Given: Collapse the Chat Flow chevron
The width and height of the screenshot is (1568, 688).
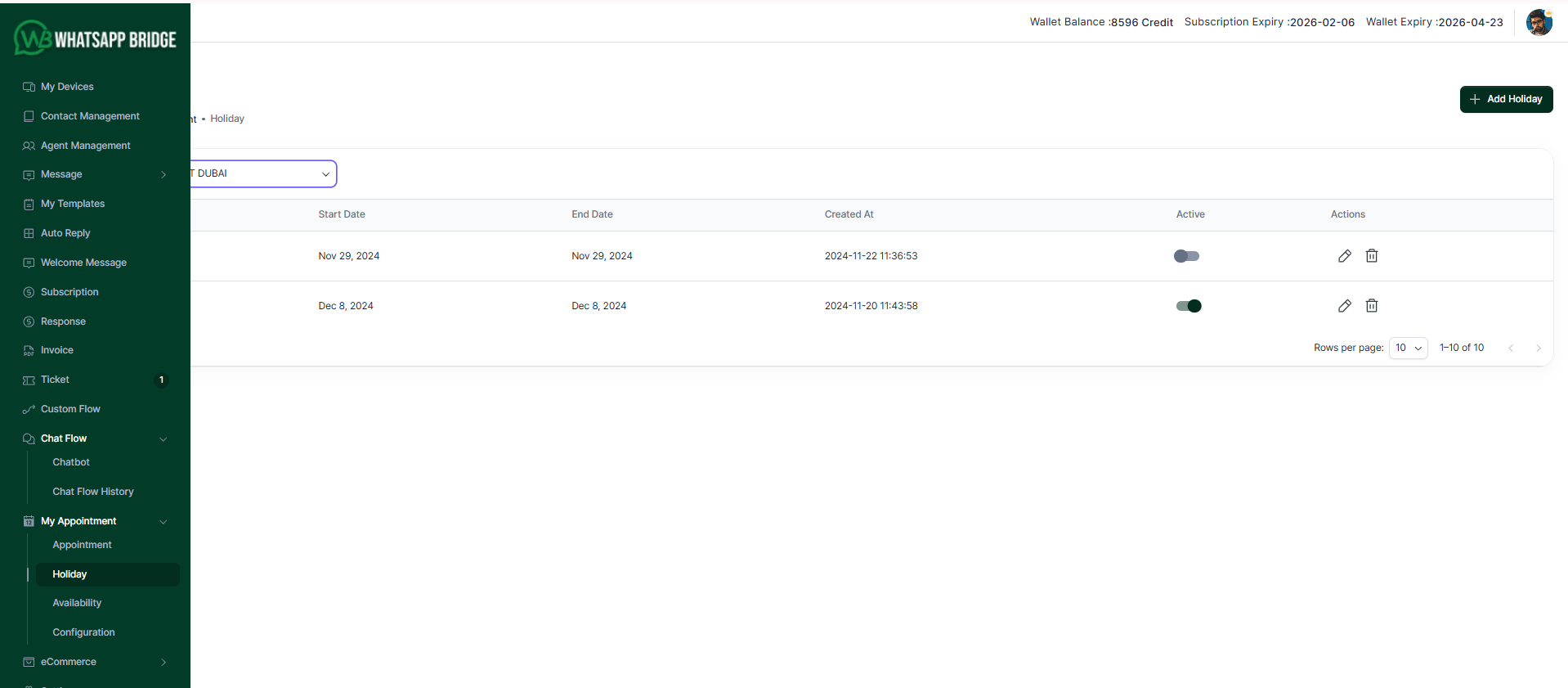Looking at the screenshot, I should [x=164, y=438].
